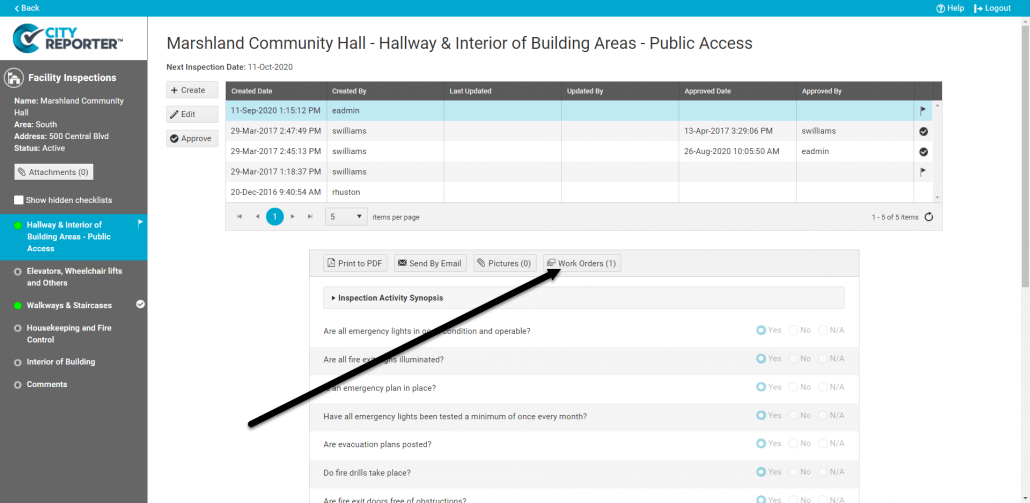1030x503 pixels.
Task: Go to the first page of results
Action: (239, 217)
